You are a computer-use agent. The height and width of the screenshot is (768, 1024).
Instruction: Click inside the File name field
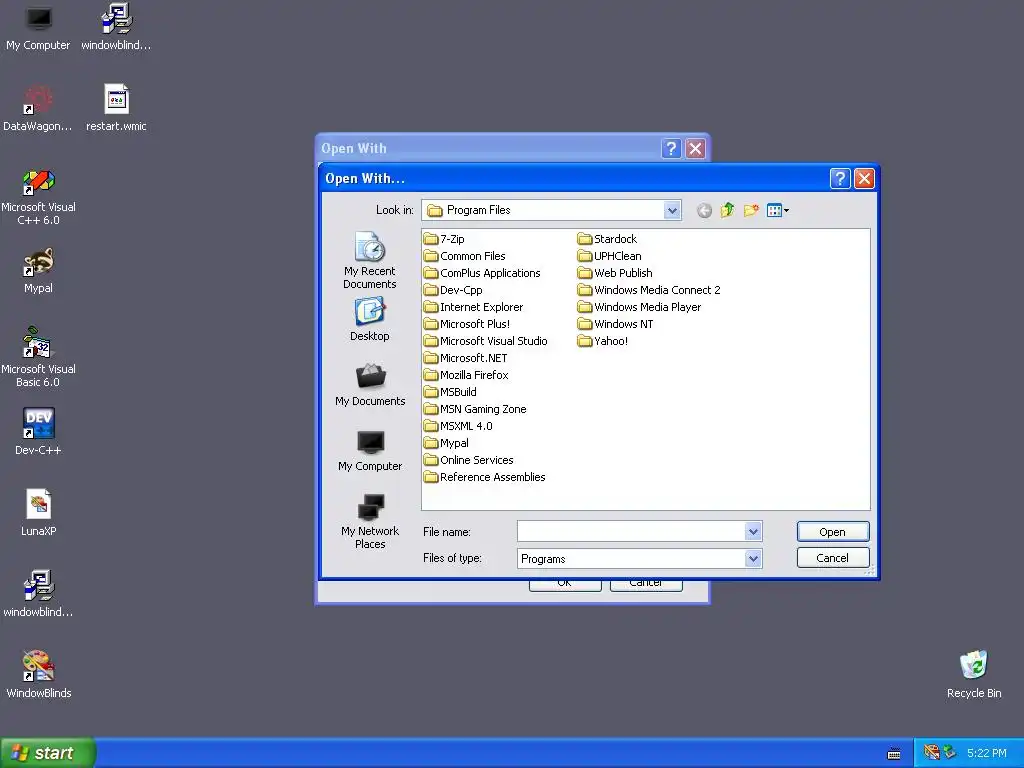click(x=631, y=532)
